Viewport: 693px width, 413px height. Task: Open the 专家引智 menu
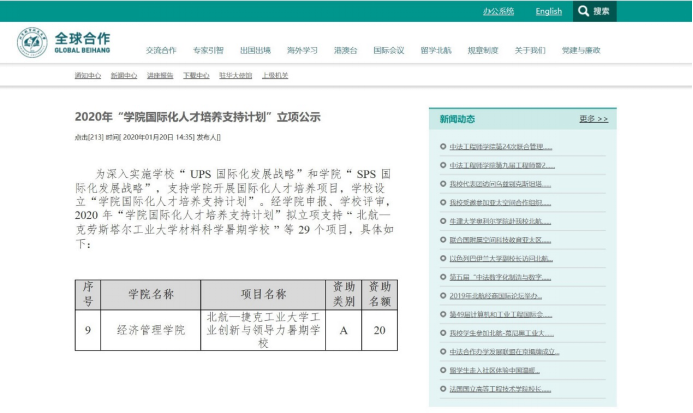coord(208,50)
